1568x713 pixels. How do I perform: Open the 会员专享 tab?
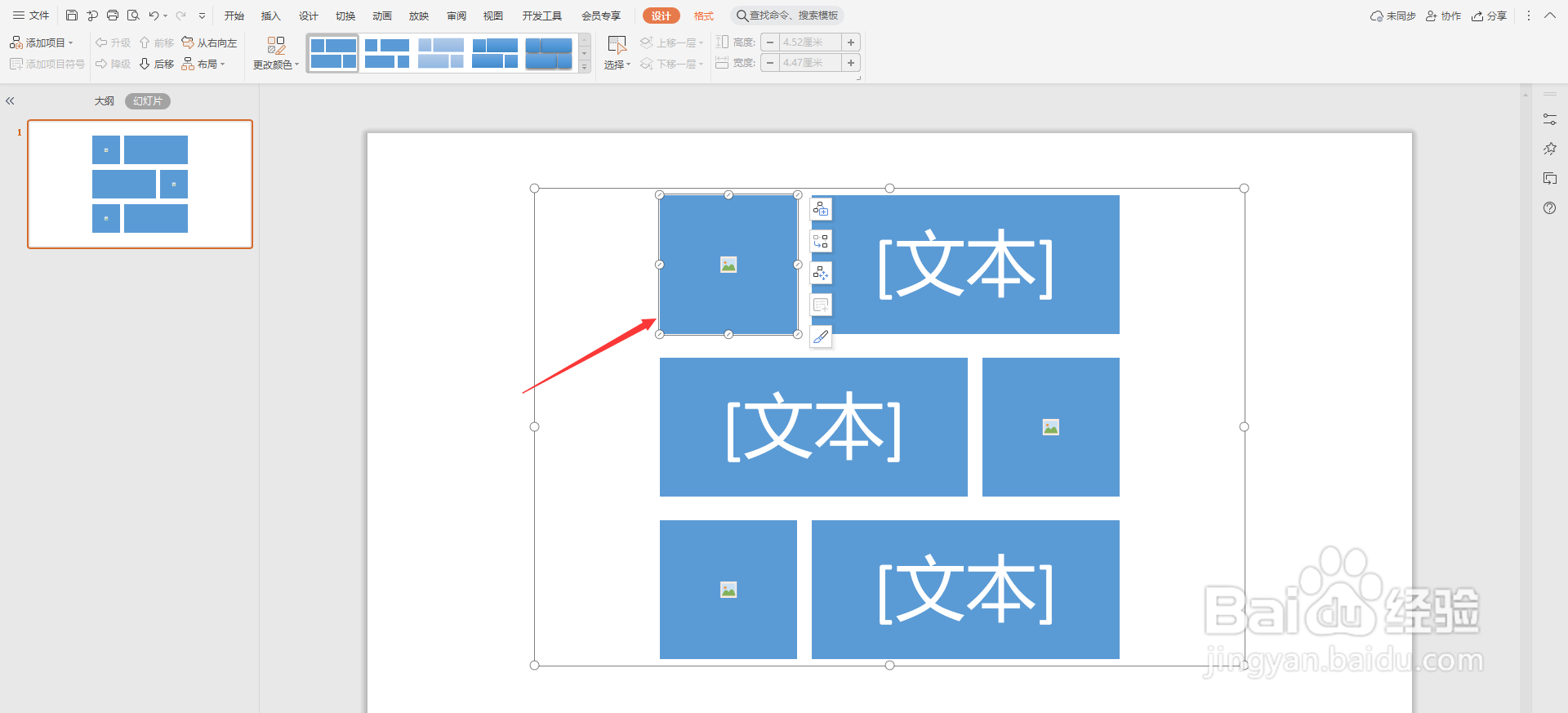click(x=601, y=16)
